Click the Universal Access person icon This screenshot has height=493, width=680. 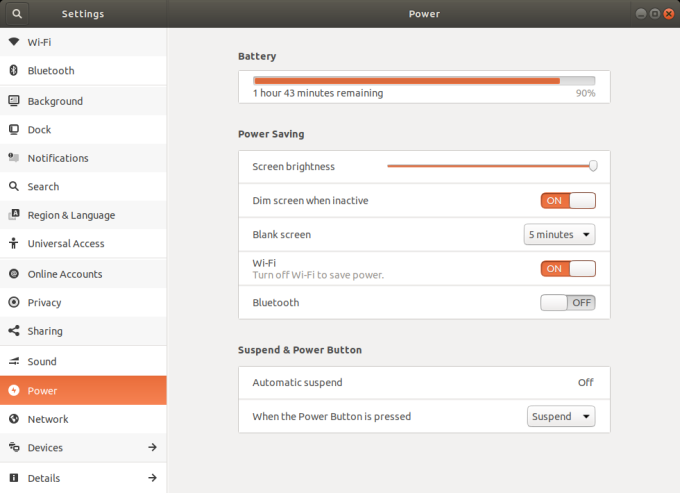click(x=14, y=244)
